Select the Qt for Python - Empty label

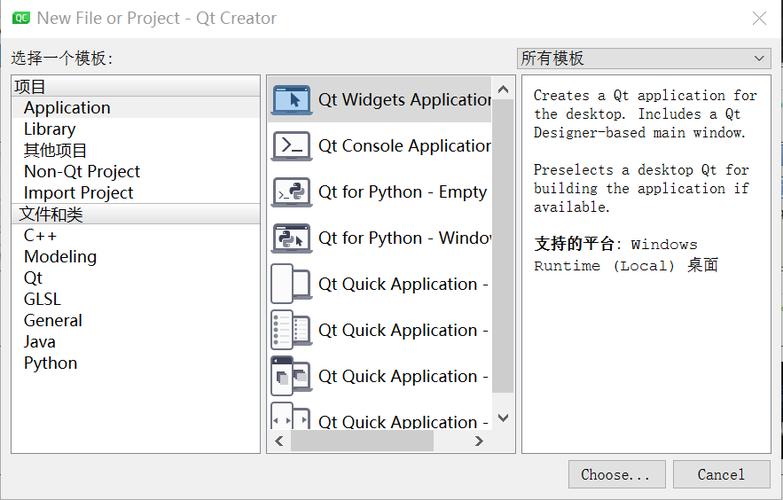pyautogui.click(x=402, y=192)
